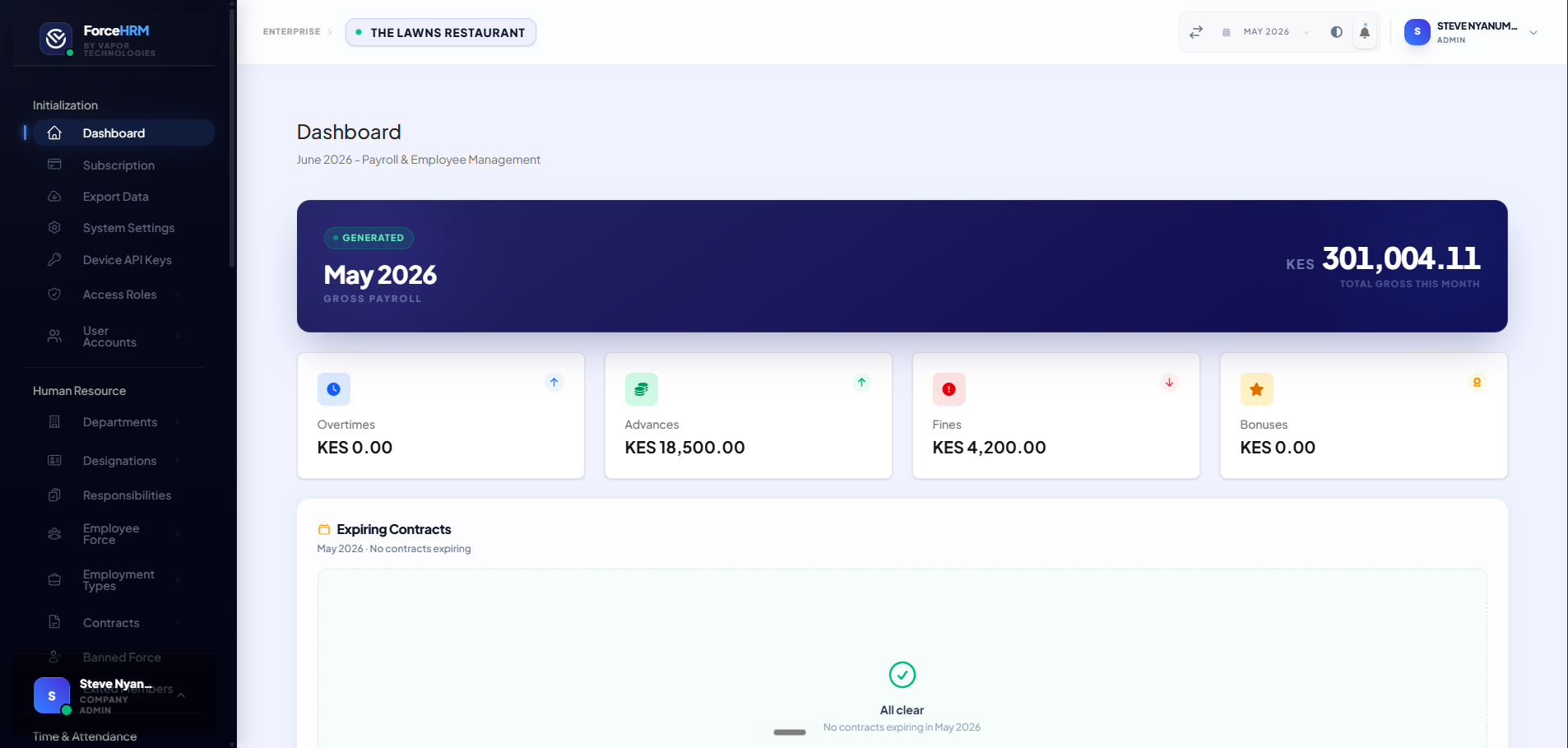Open the Dashboard home icon

point(54,132)
